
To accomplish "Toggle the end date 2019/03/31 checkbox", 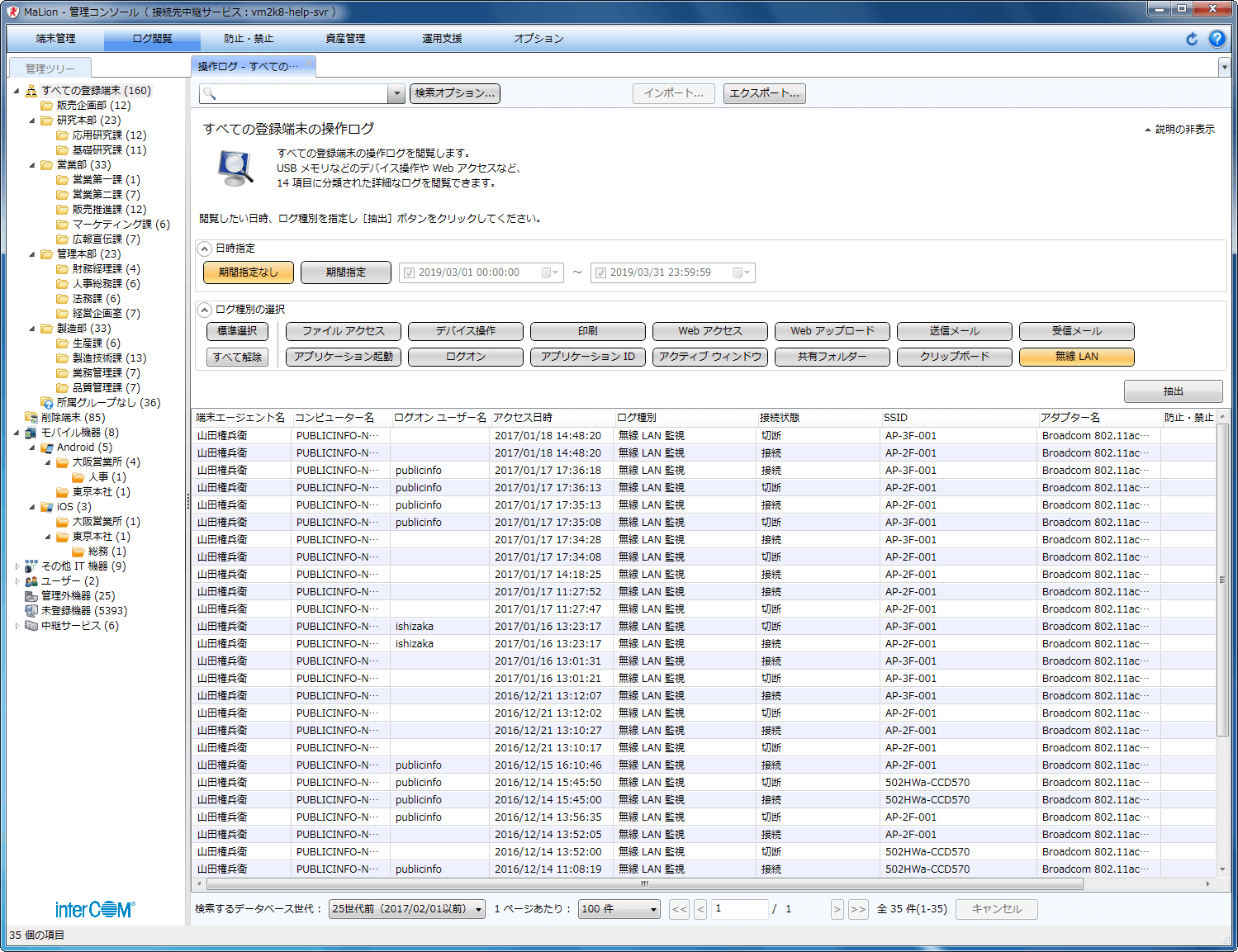I will [600, 273].
